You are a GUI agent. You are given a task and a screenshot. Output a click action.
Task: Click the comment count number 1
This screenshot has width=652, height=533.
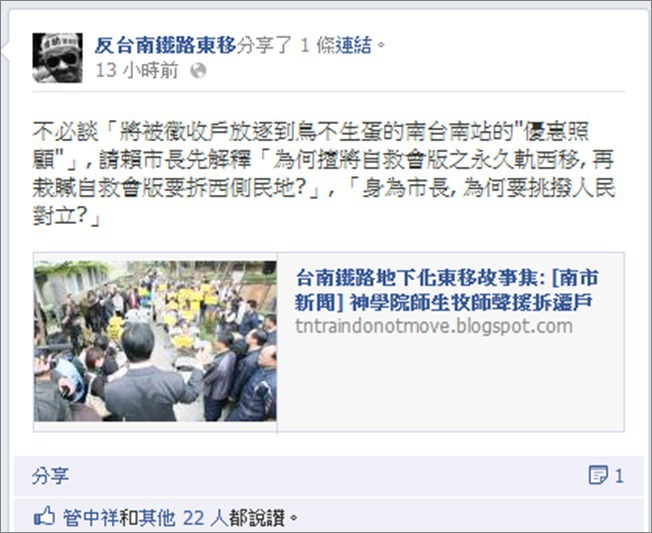pyautogui.click(x=619, y=476)
